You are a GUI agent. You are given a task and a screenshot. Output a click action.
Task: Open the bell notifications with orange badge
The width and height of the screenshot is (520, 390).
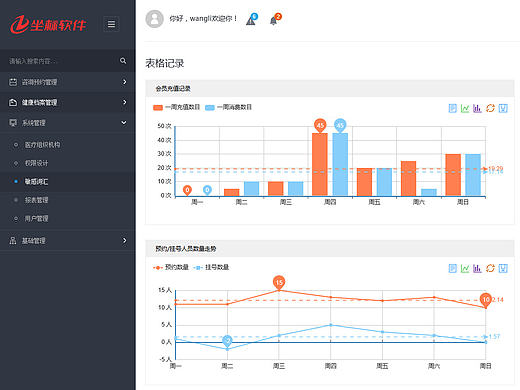click(275, 19)
